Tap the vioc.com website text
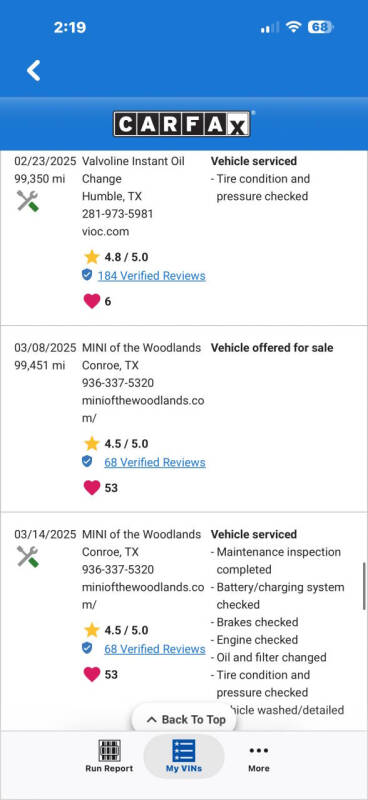Screen dimensions: 368x800 [x=106, y=232]
